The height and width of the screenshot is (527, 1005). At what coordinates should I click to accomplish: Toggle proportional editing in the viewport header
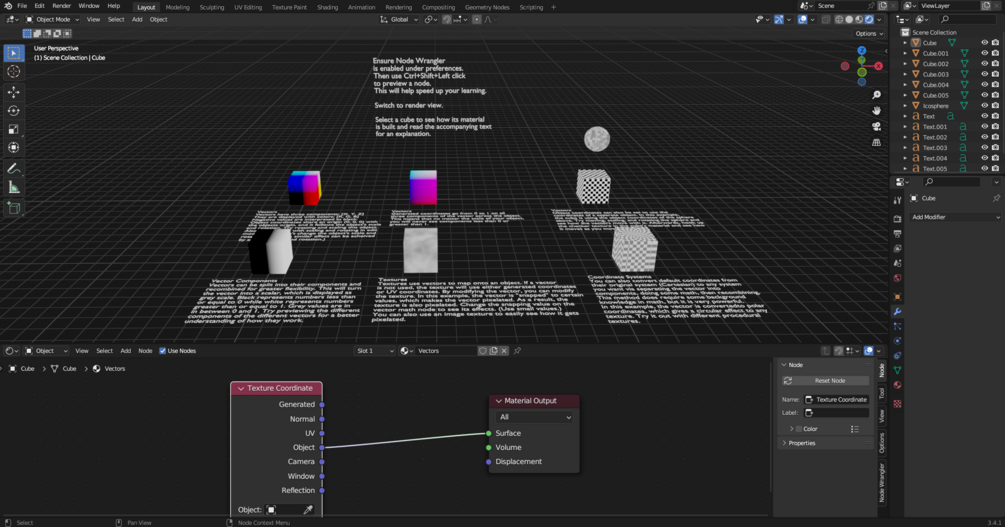pyautogui.click(x=477, y=20)
